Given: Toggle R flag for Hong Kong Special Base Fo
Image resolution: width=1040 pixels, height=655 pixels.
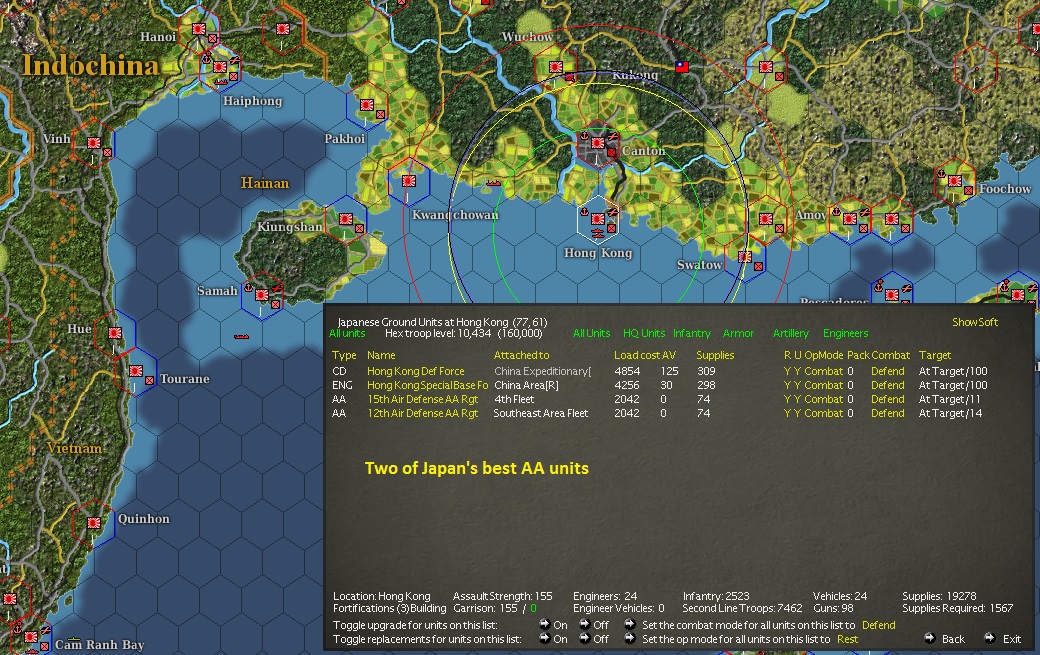Looking at the screenshot, I should pos(787,385).
